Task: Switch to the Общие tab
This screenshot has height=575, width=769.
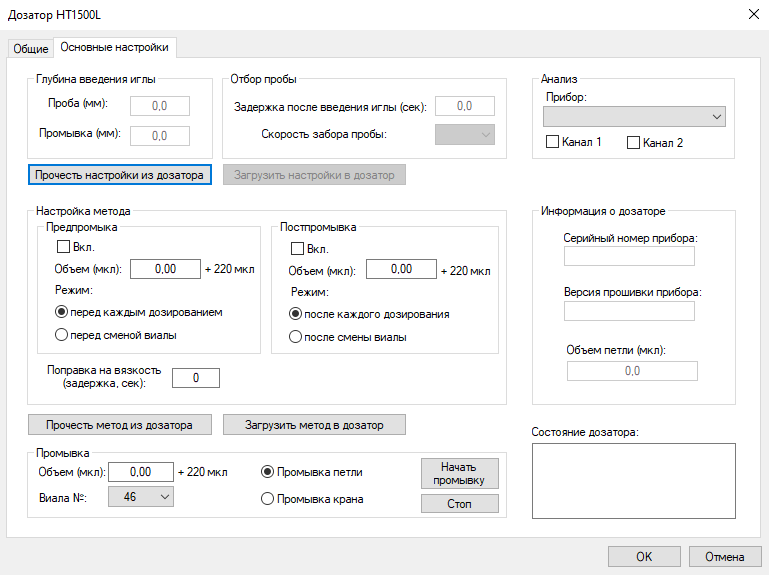Action: tap(30, 48)
